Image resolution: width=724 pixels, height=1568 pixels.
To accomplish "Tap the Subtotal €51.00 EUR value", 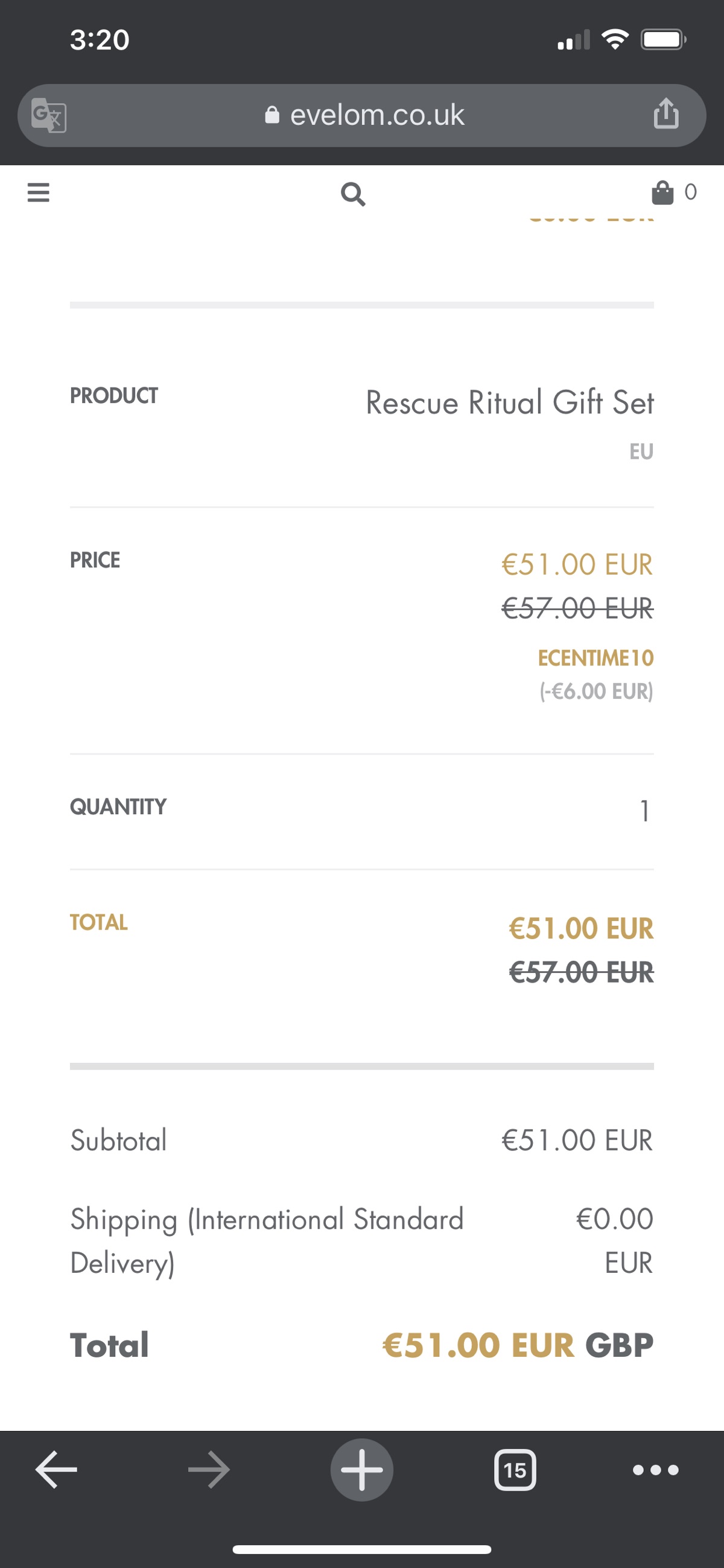I will click(577, 1140).
